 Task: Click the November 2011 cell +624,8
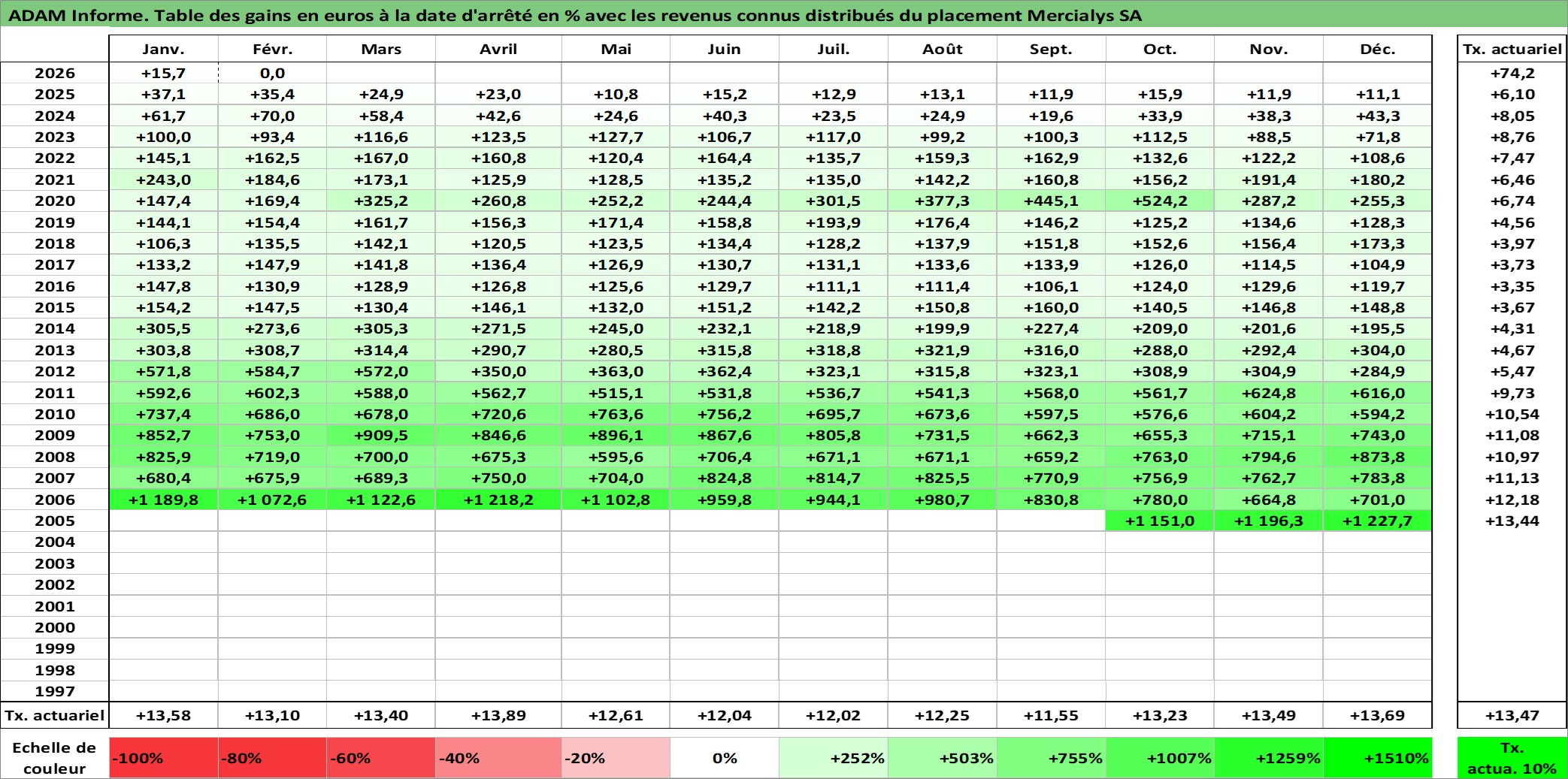tap(1269, 393)
